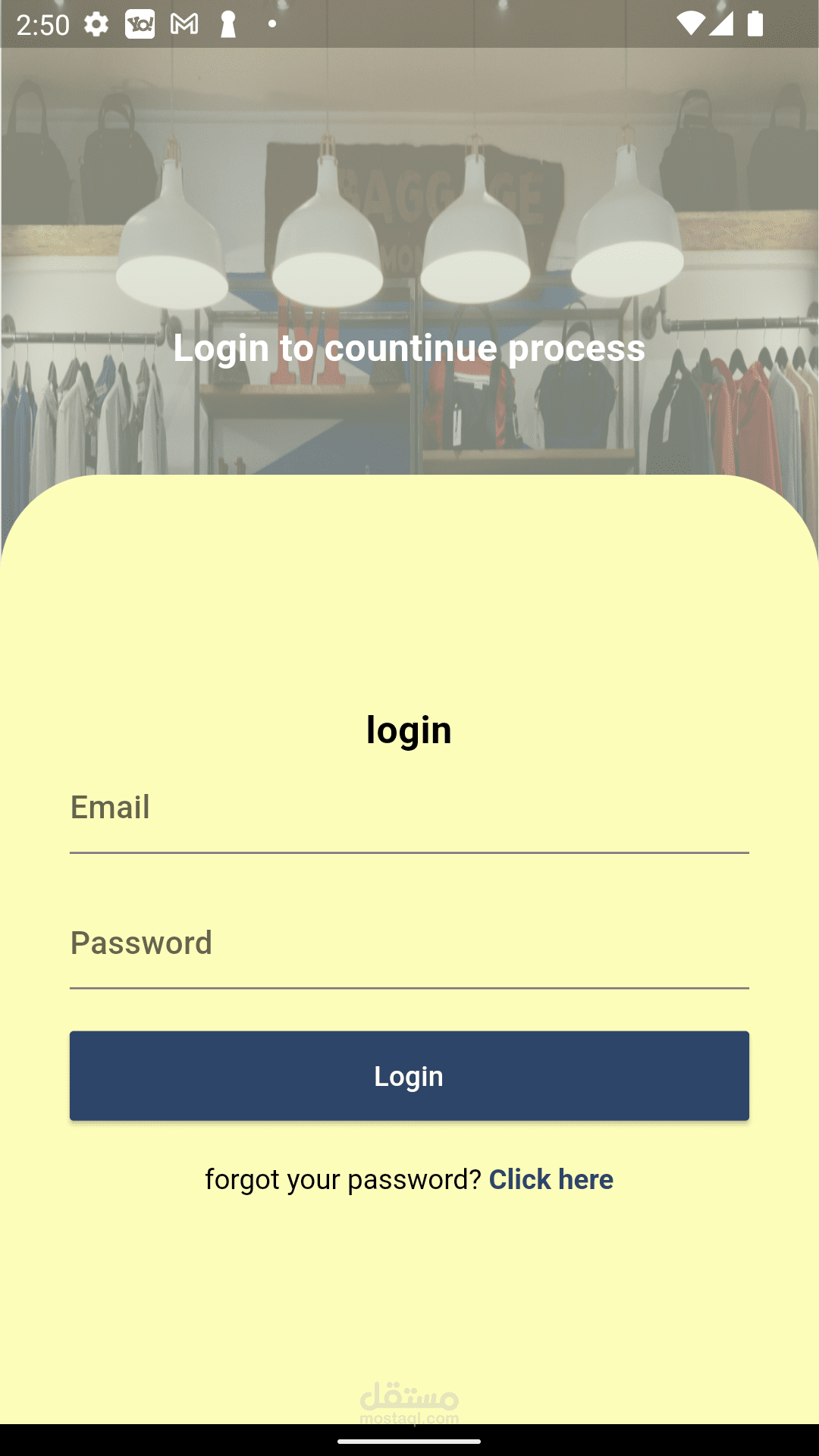The height and width of the screenshot is (1456, 819).
Task: Tap the keyhole notification icon
Action: [227, 24]
